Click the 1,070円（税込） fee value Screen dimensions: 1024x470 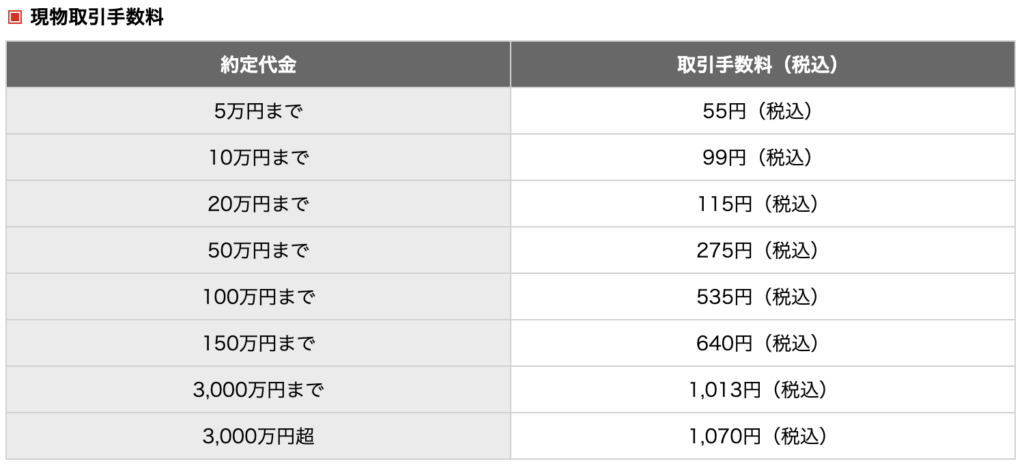coord(760,436)
